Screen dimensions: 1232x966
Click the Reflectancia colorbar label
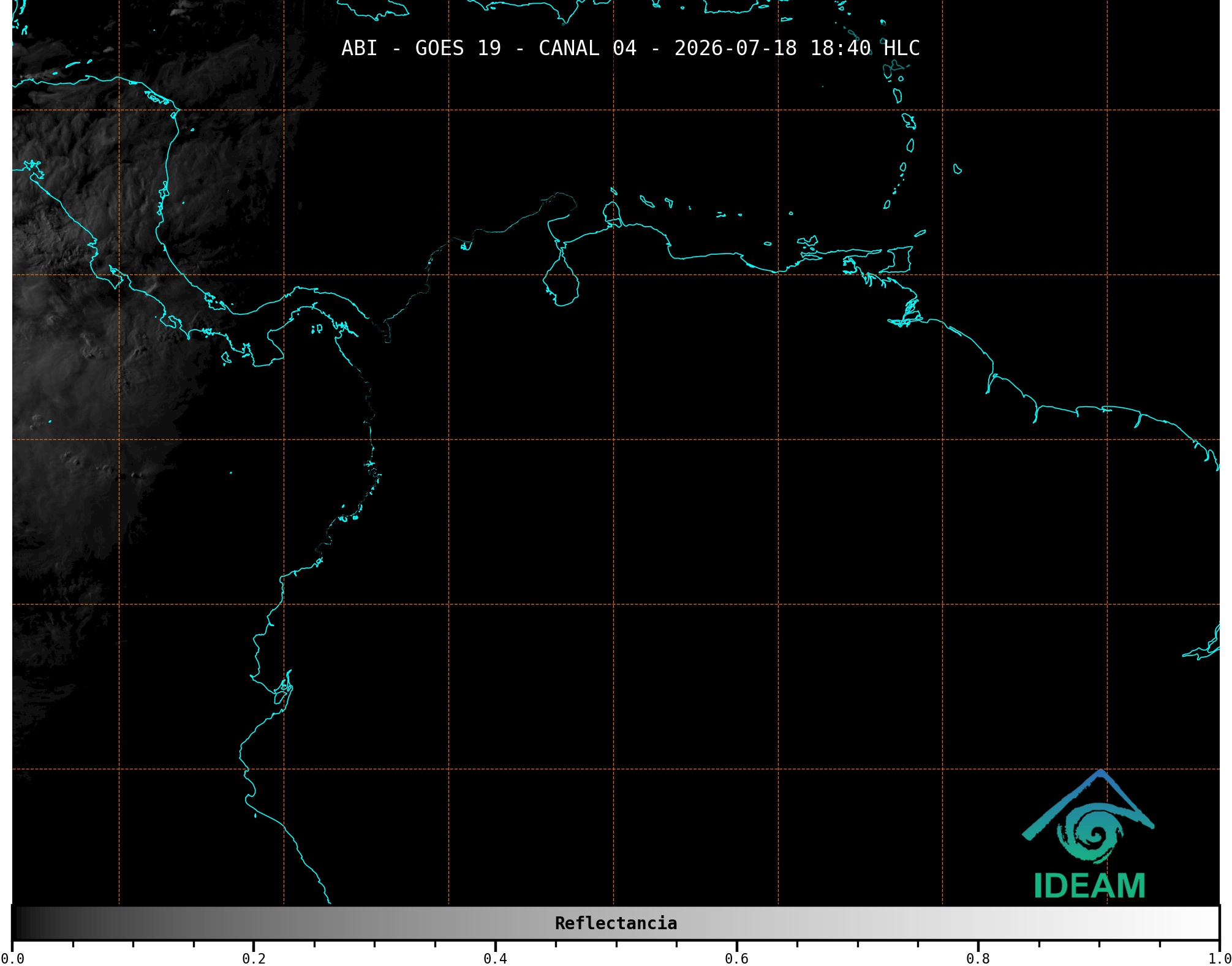click(x=616, y=923)
